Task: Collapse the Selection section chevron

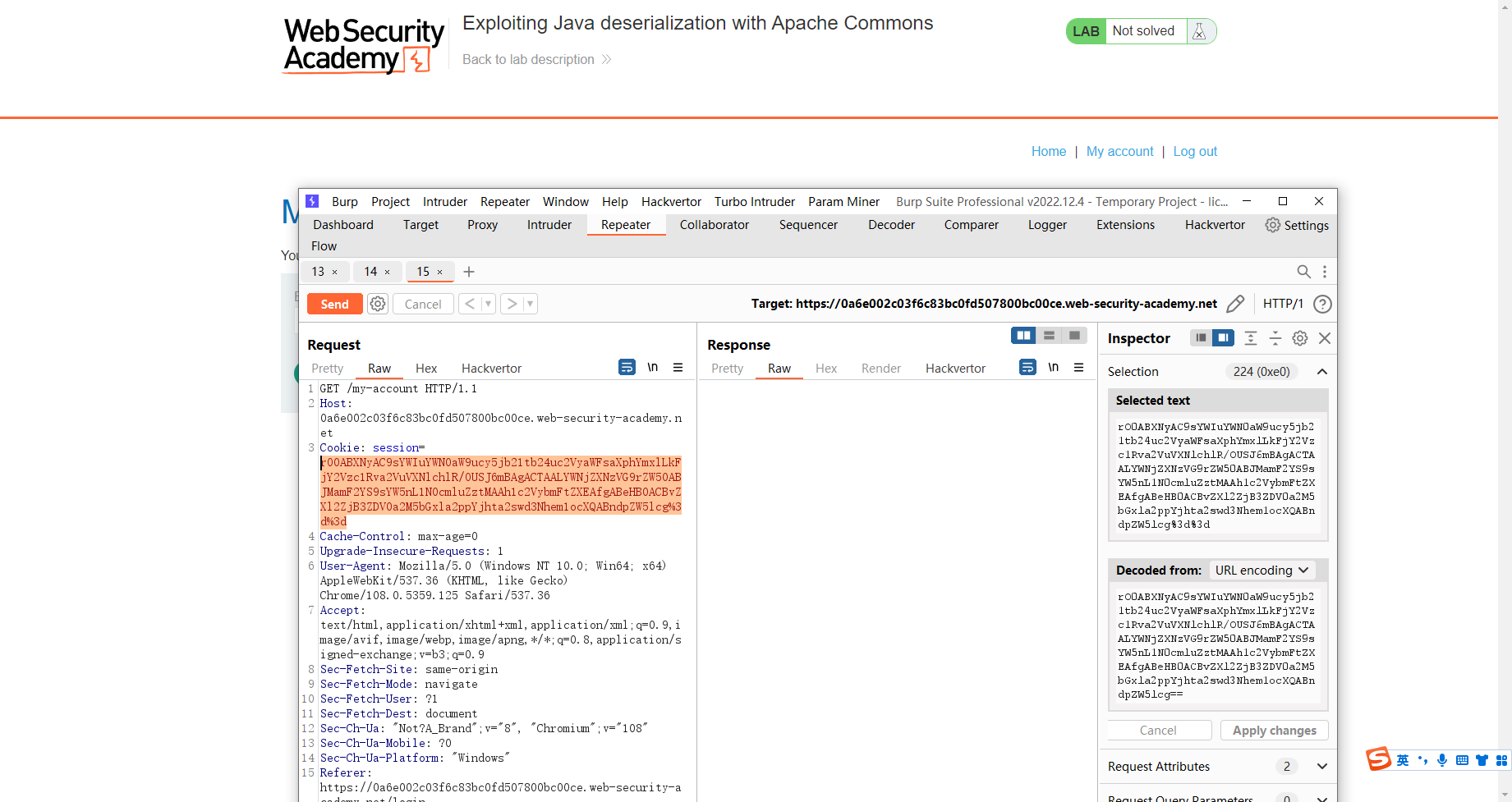Action: coord(1322,372)
